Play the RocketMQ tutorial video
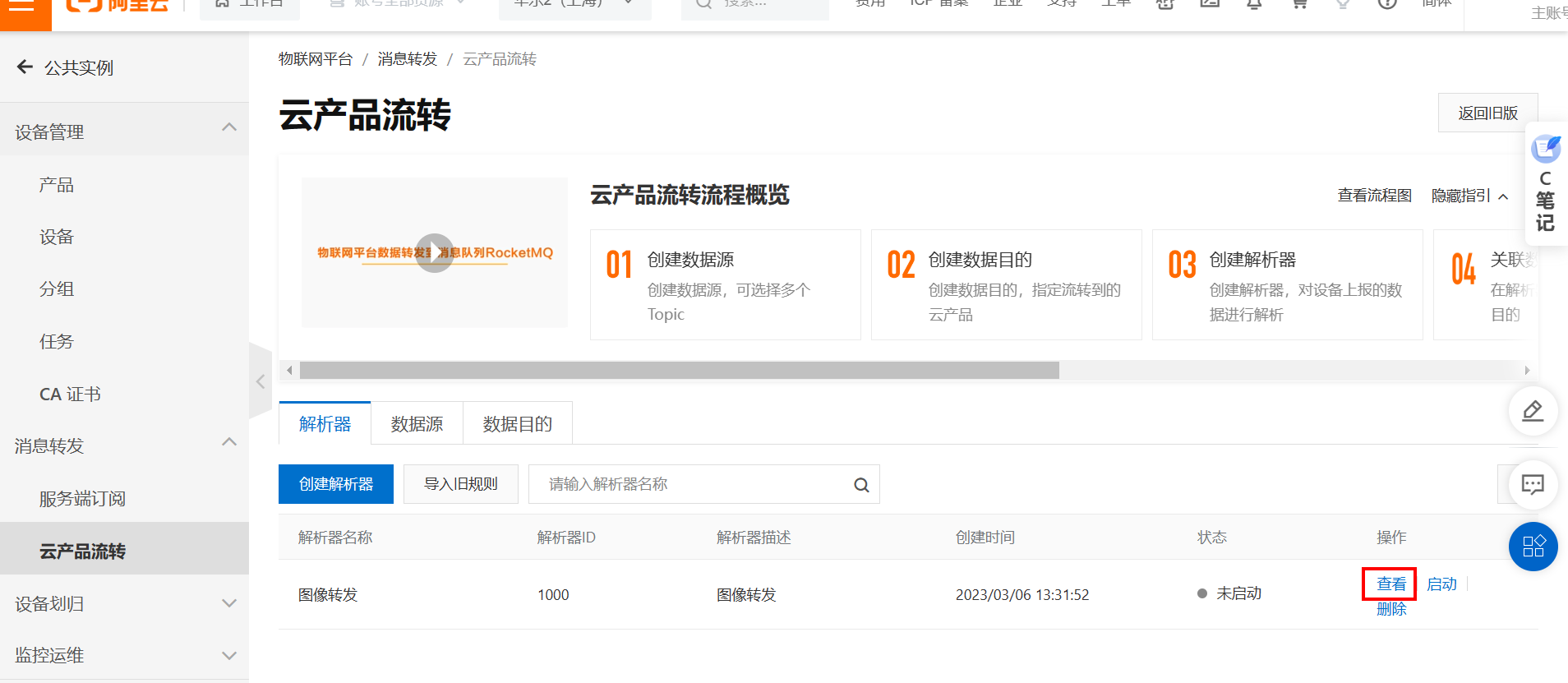The height and width of the screenshot is (683, 1568). pyautogui.click(x=435, y=252)
